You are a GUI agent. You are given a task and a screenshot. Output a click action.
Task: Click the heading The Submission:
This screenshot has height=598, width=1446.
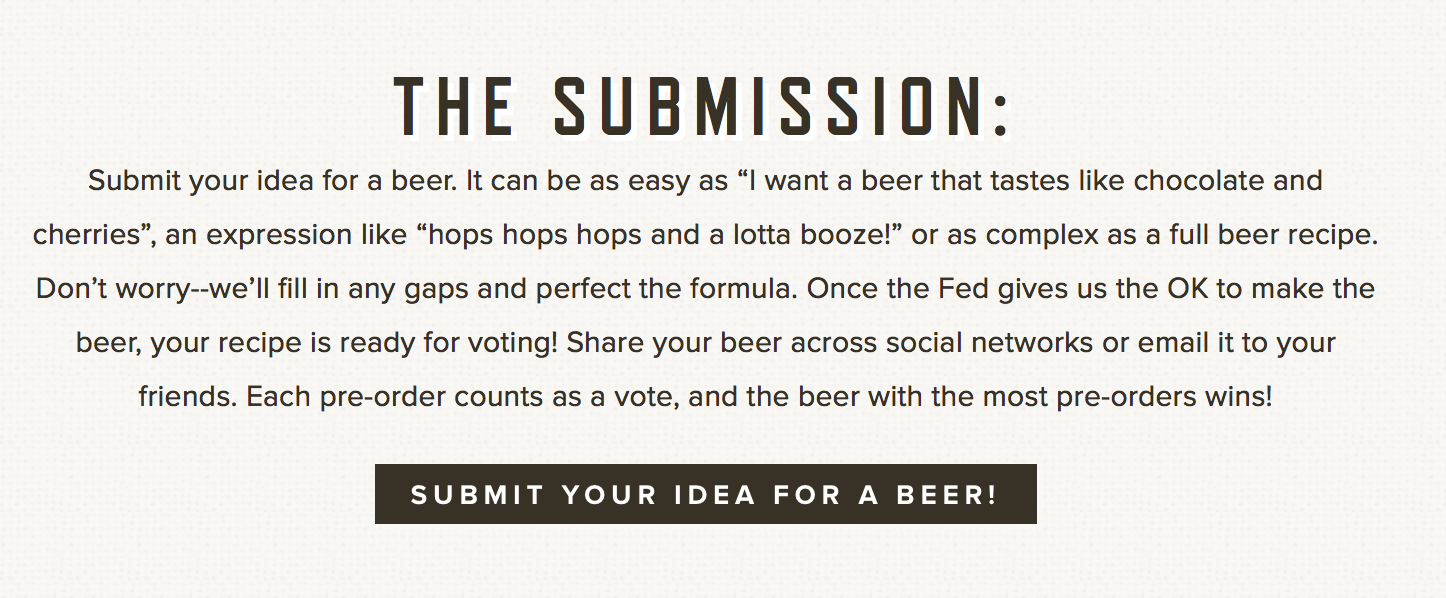pyautogui.click(x=703, y=107)
